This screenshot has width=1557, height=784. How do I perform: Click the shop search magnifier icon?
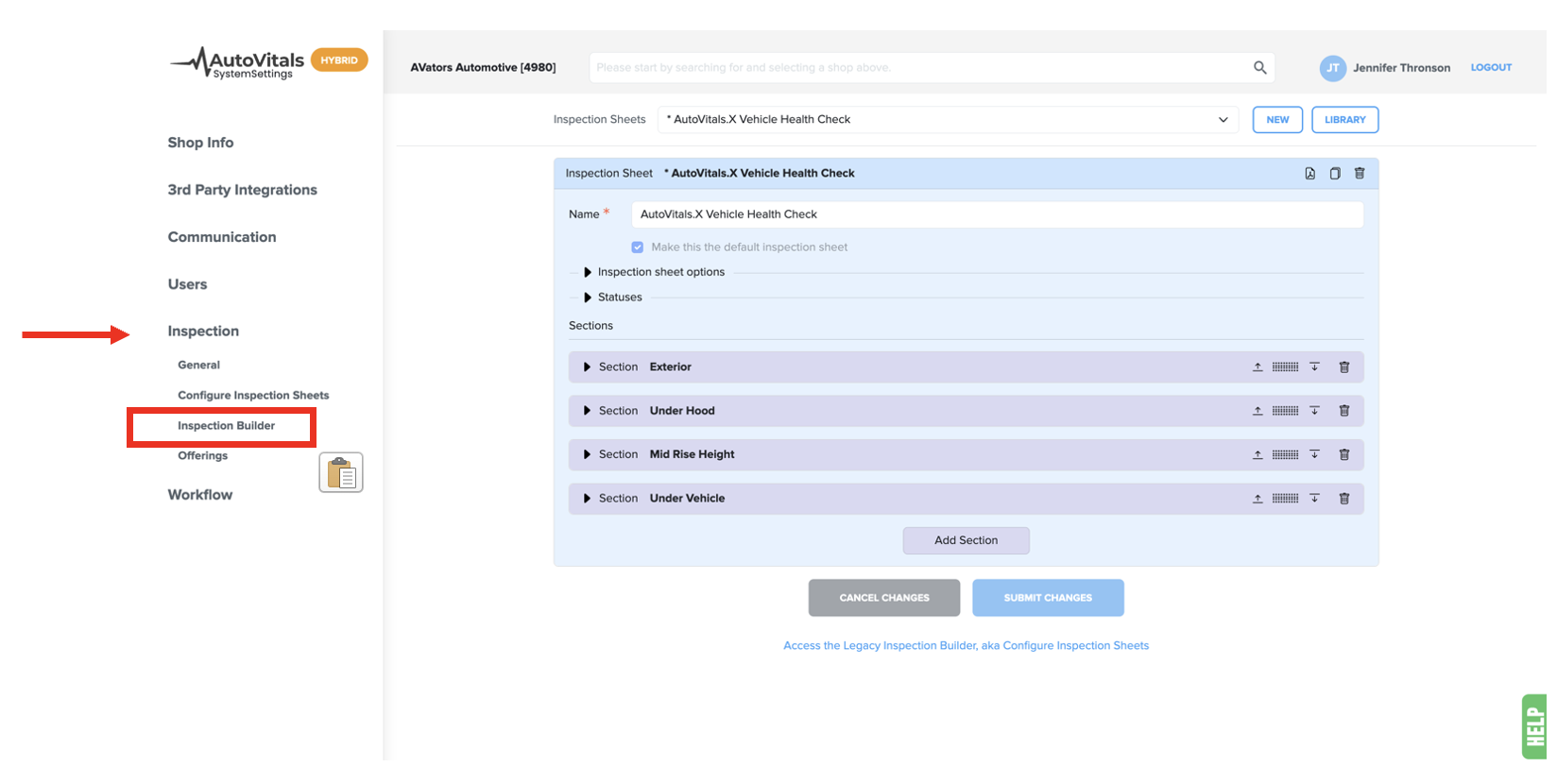point(1259,67)
